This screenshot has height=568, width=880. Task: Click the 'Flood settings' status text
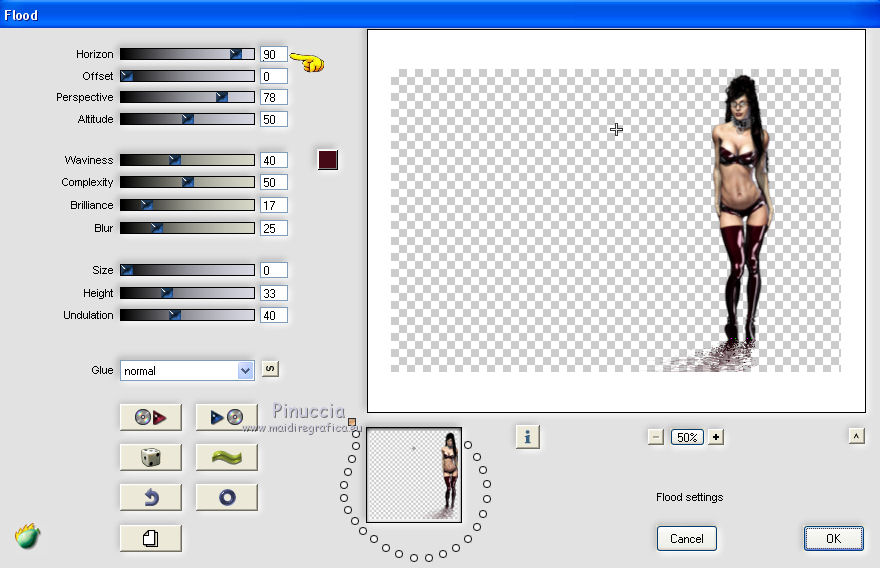(x=689, y=497)
